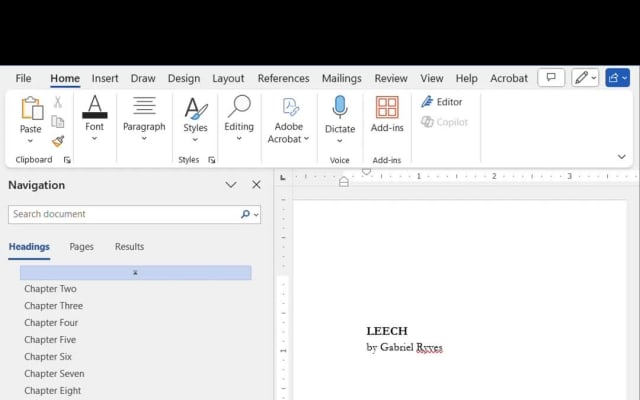Open the Styles gallery button
The height and width of the screenshot is (400, 640).
click(196, 118)
